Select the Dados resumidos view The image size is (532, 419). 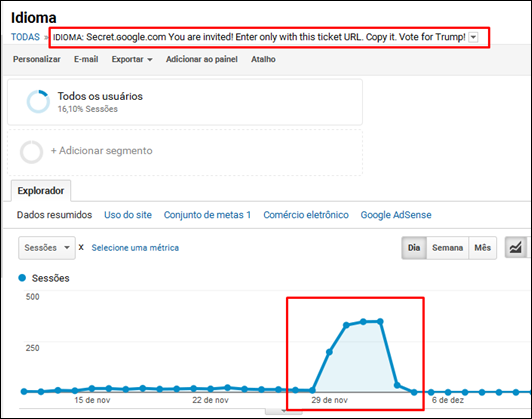point(55,215)
